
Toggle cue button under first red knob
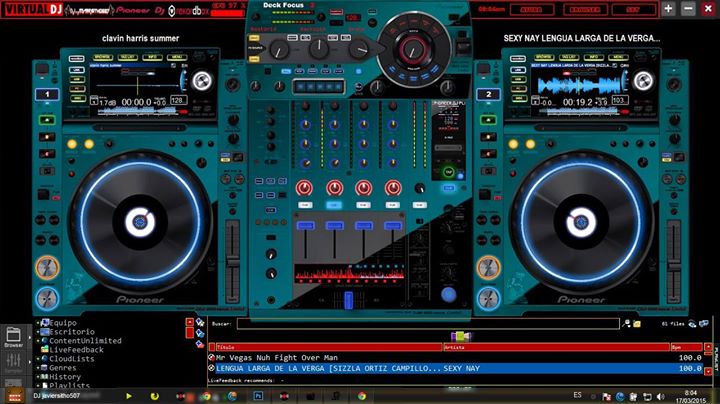(305, 205)
